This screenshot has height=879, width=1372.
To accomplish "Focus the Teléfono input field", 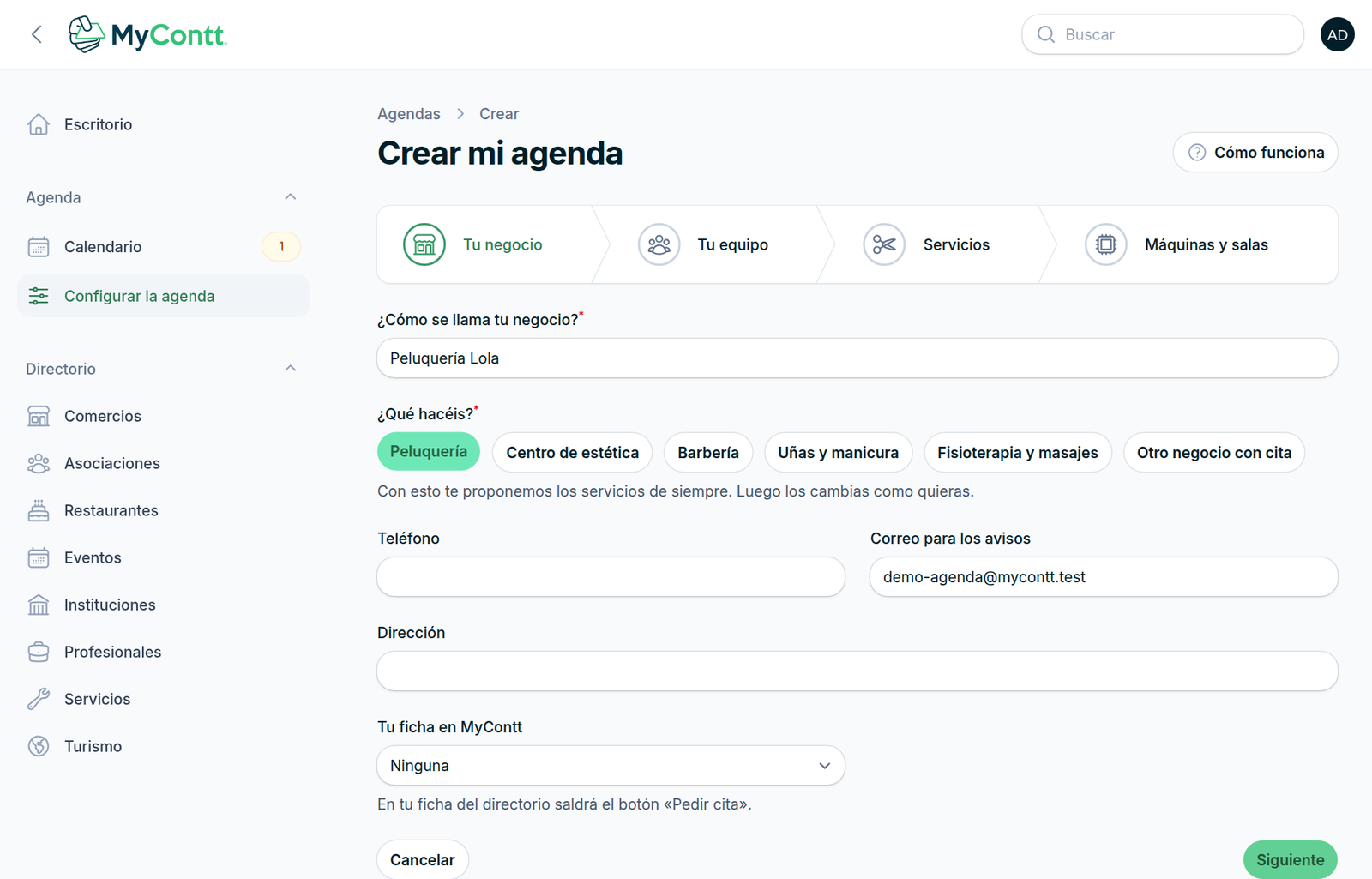I will [x=611, y=577].
